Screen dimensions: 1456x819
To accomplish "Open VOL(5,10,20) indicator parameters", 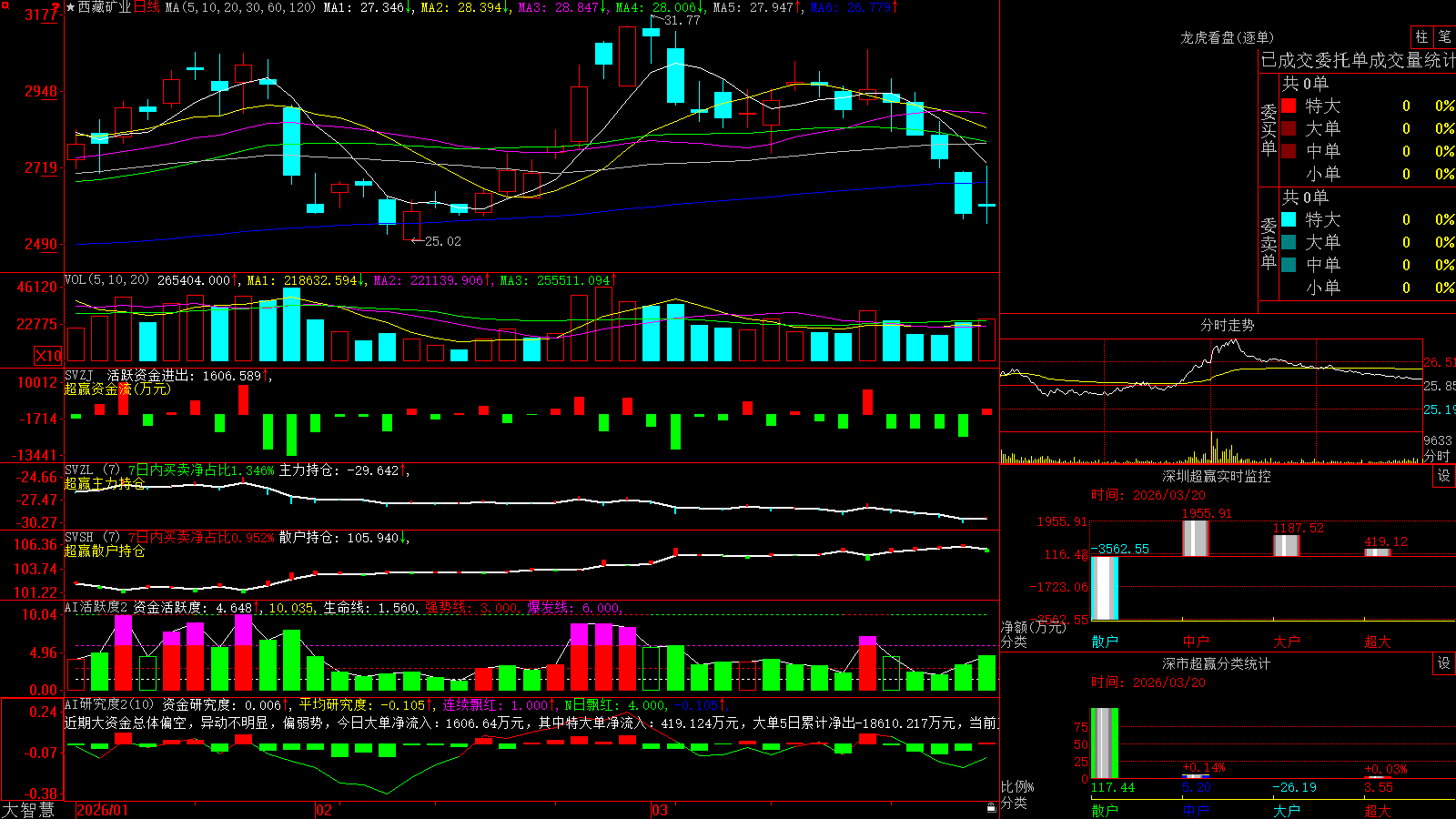I will tap(106, 280).
